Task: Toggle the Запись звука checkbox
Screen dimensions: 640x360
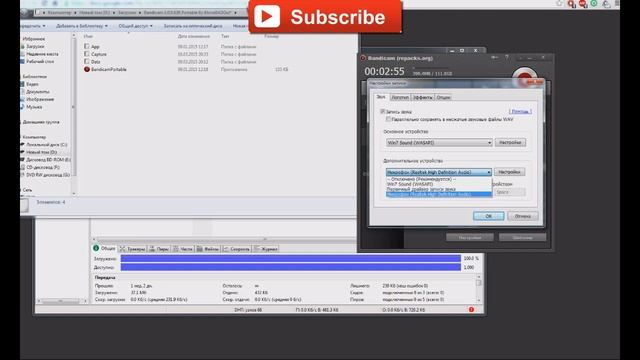Action: 382,111
